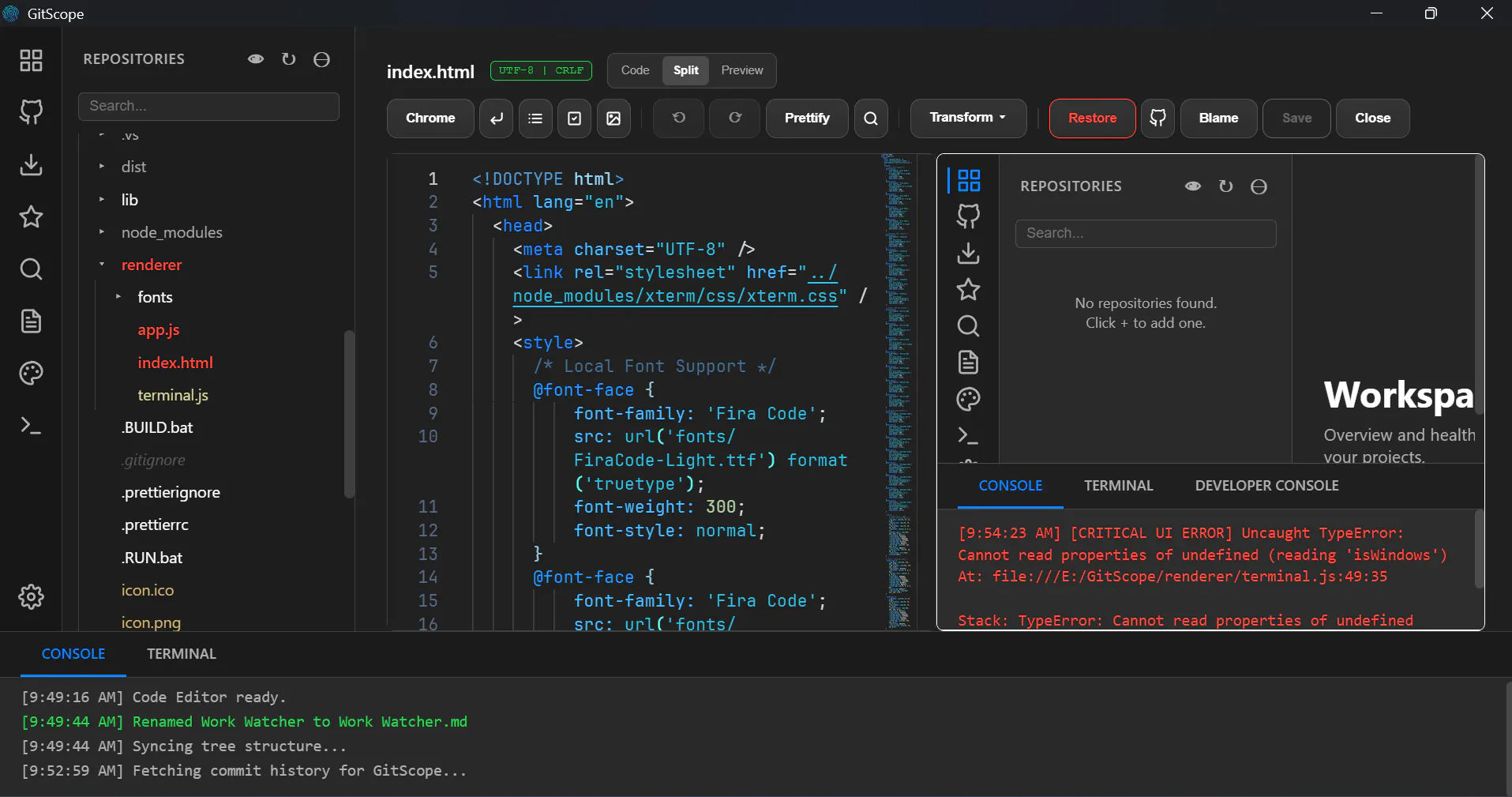
Task: Open the search panel in left sidebar
Action: (x=31, y=269)
